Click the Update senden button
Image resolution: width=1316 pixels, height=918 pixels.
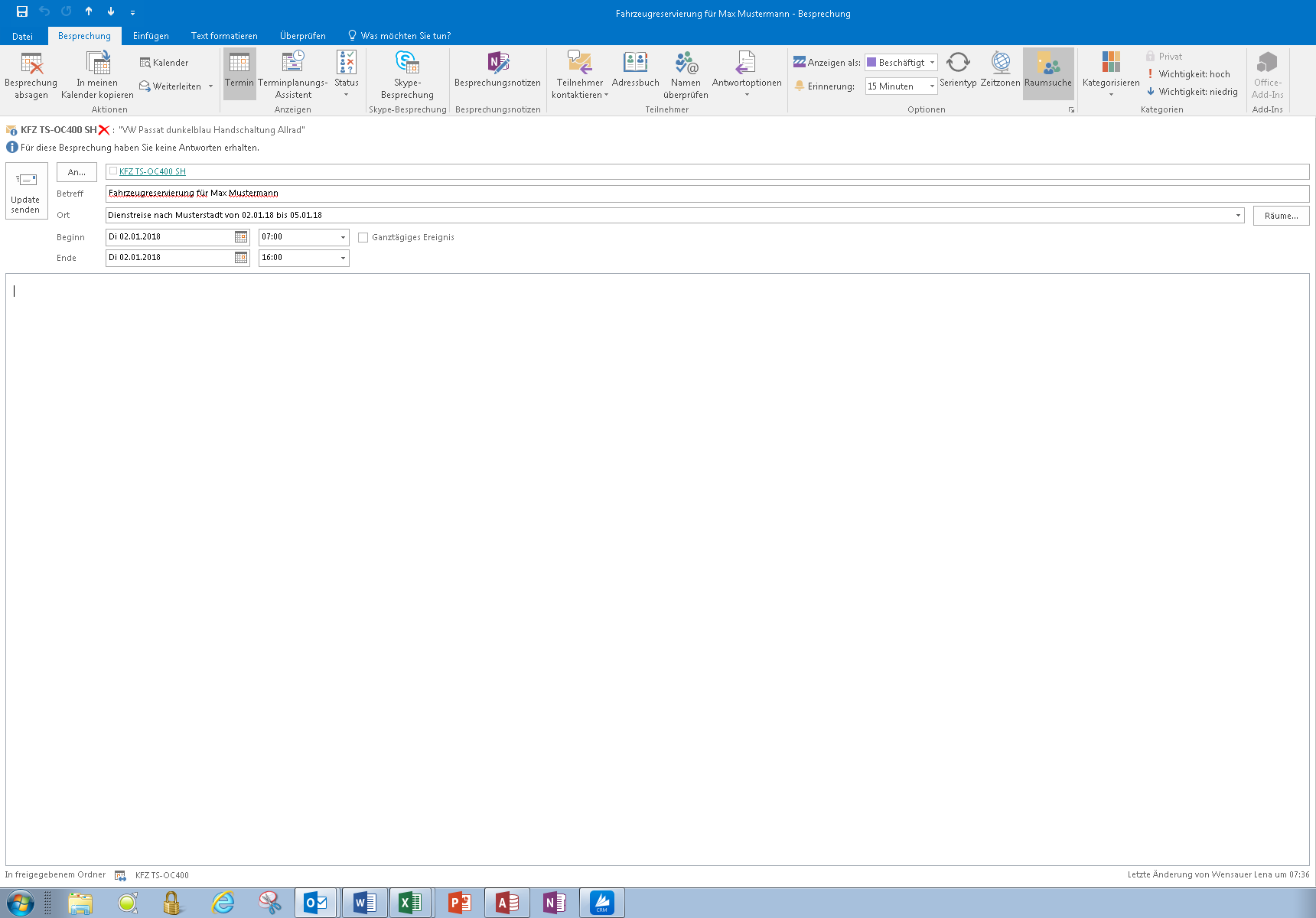click(26, 190)
